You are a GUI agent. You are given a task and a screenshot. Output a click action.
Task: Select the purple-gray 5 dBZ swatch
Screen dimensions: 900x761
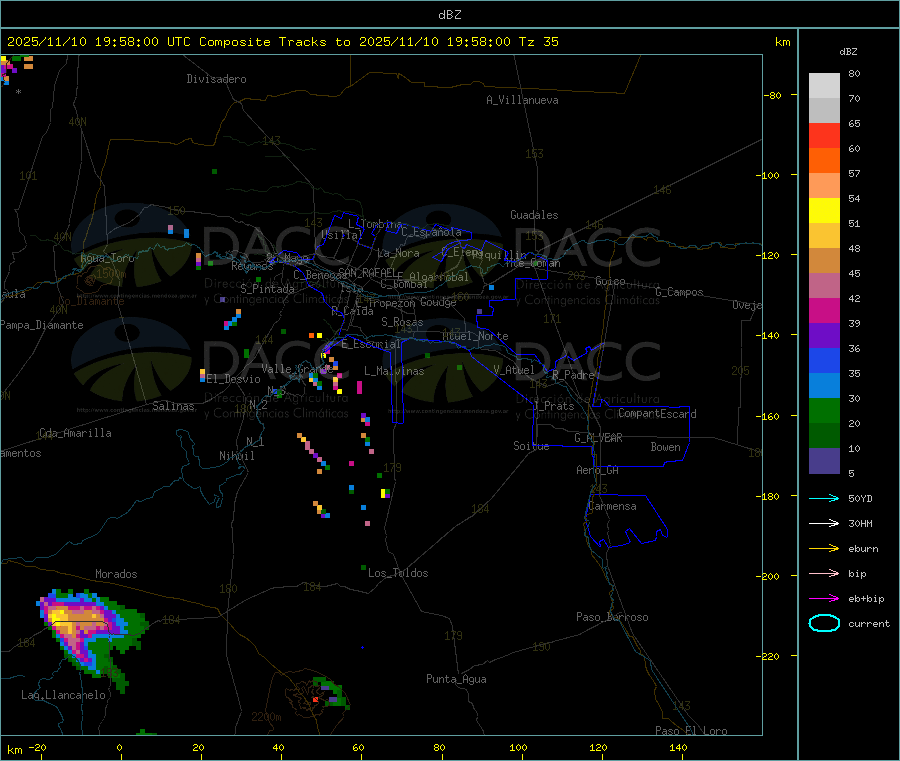pos(824,461)
